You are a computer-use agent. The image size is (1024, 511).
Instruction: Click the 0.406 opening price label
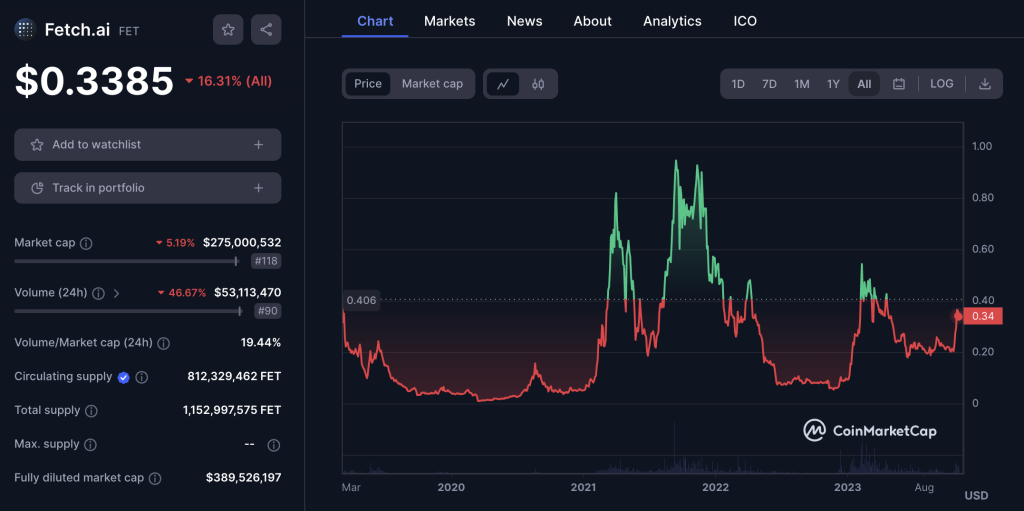tap(361, 301)
